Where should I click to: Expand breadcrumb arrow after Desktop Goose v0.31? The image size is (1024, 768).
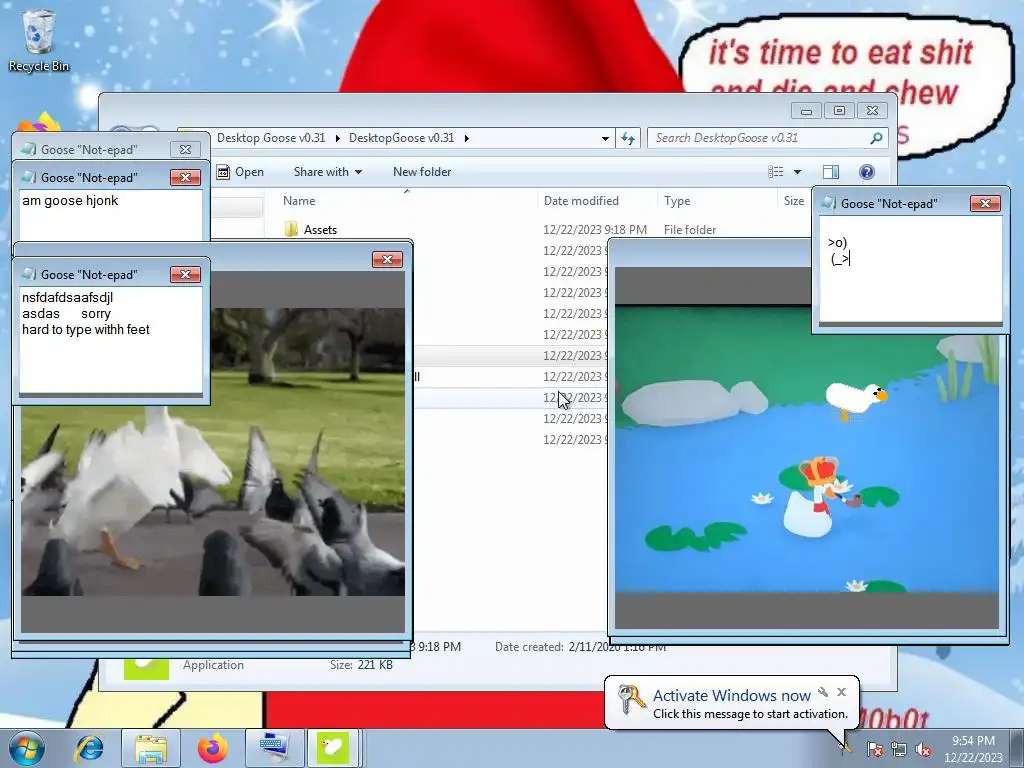338,138
